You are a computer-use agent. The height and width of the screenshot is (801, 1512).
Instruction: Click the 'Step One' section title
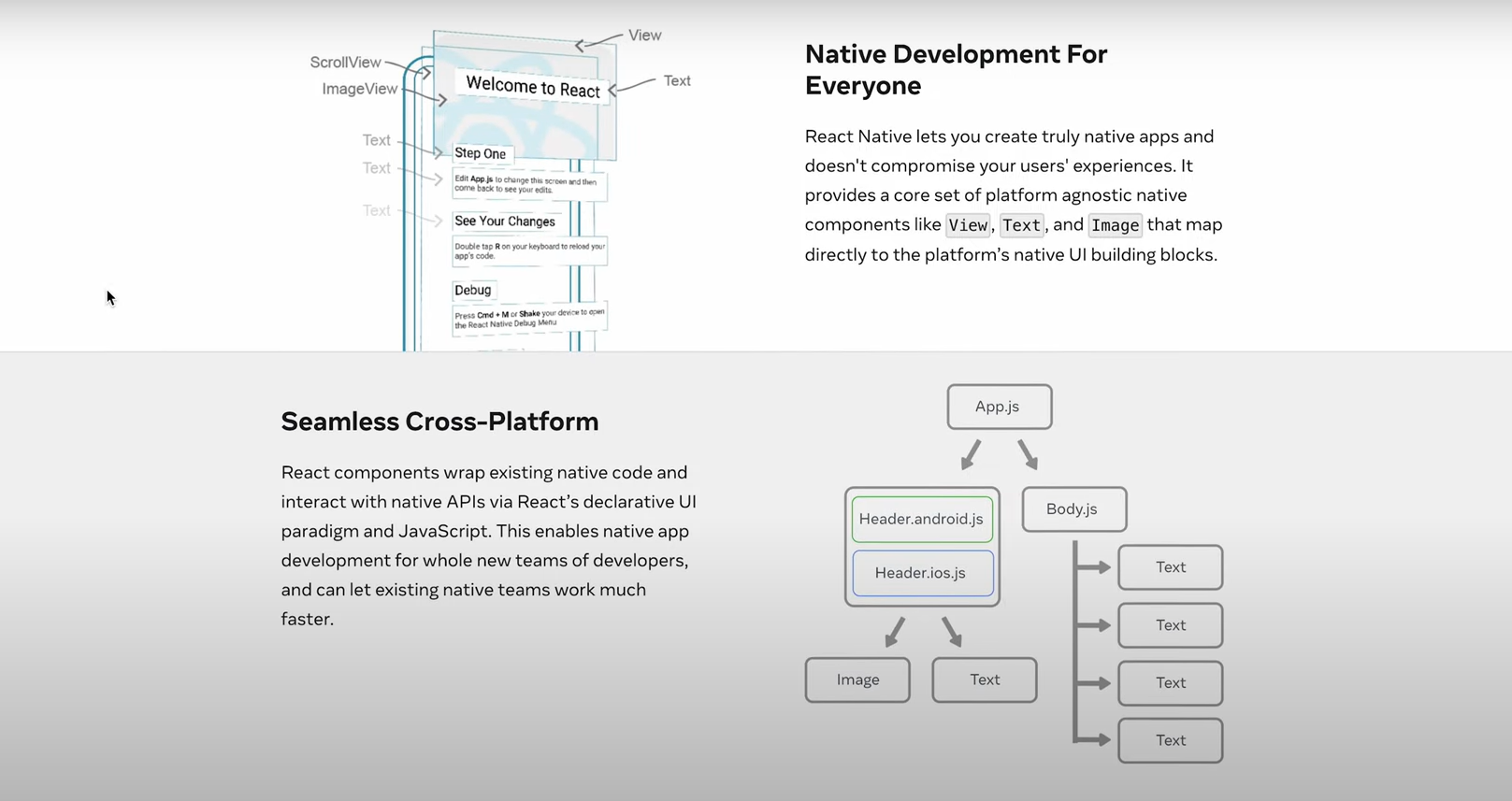point(480,153)
